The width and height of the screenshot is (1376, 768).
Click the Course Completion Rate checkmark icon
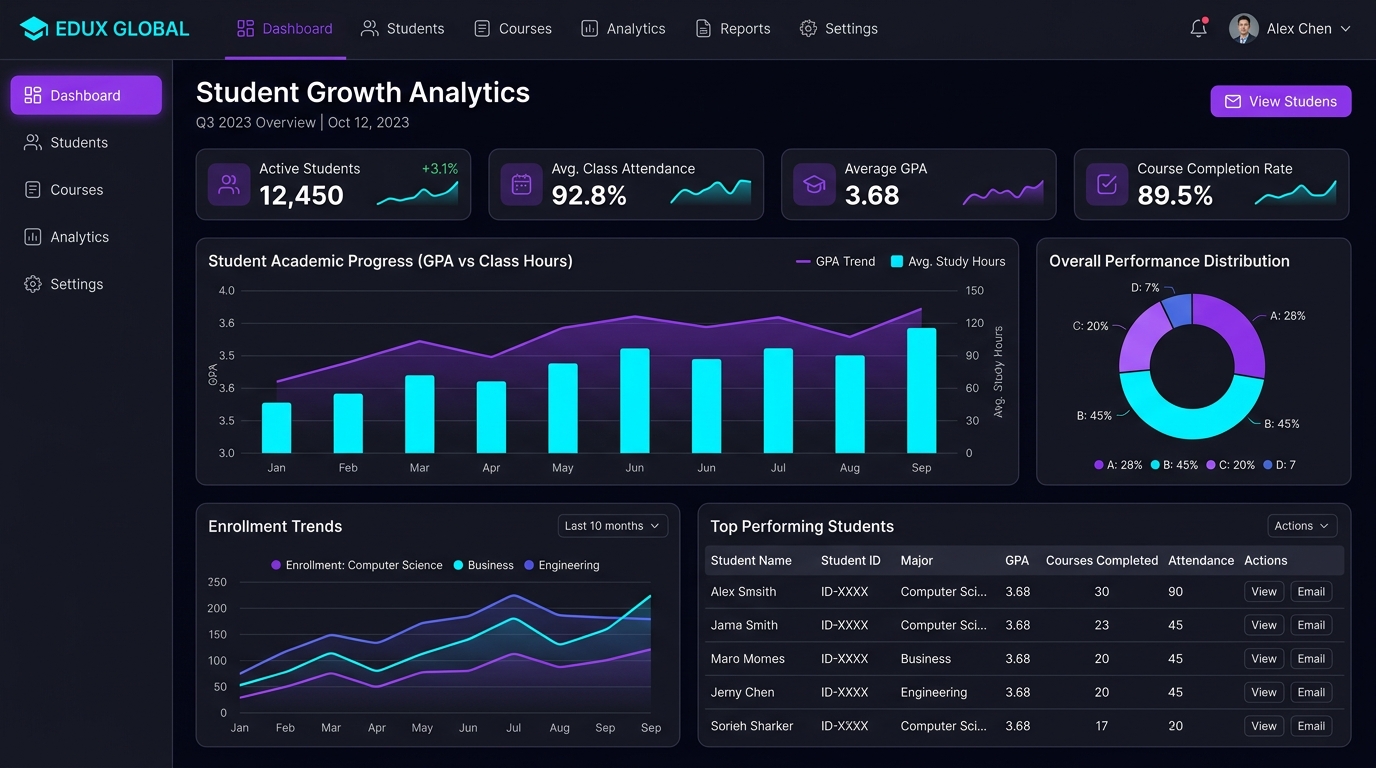tap(1107, 184)
